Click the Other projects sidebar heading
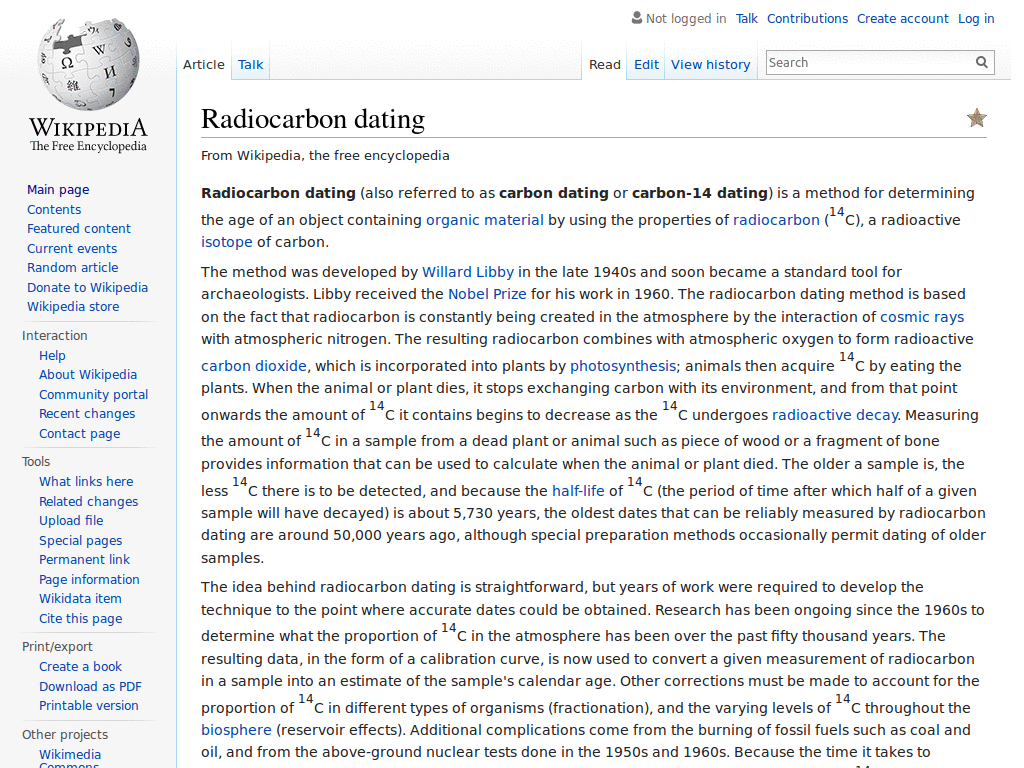The height and width of the screenshot is (768, 1024). click(x=65, y=735)
